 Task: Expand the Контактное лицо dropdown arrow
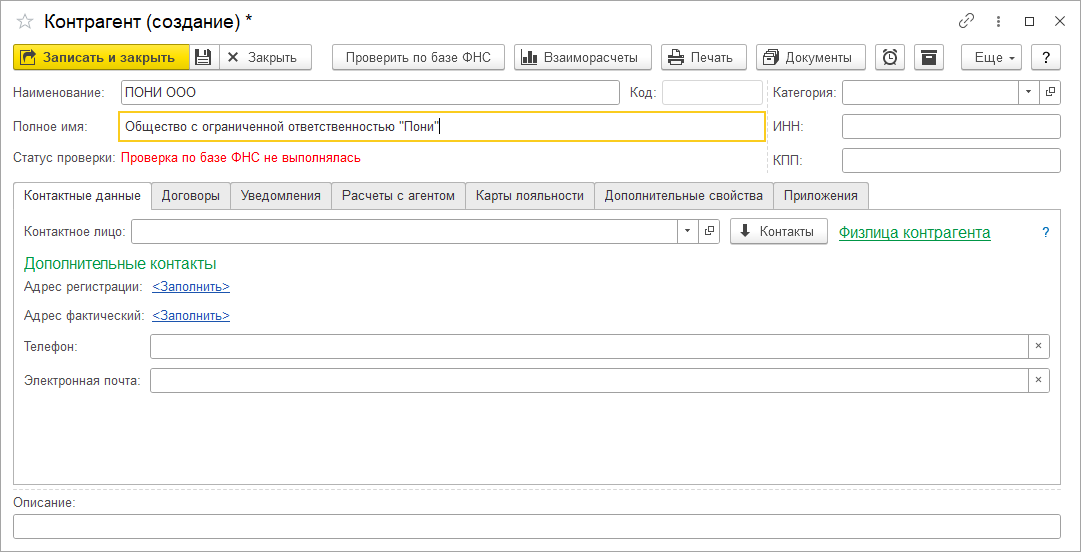(x=688, y=232)
